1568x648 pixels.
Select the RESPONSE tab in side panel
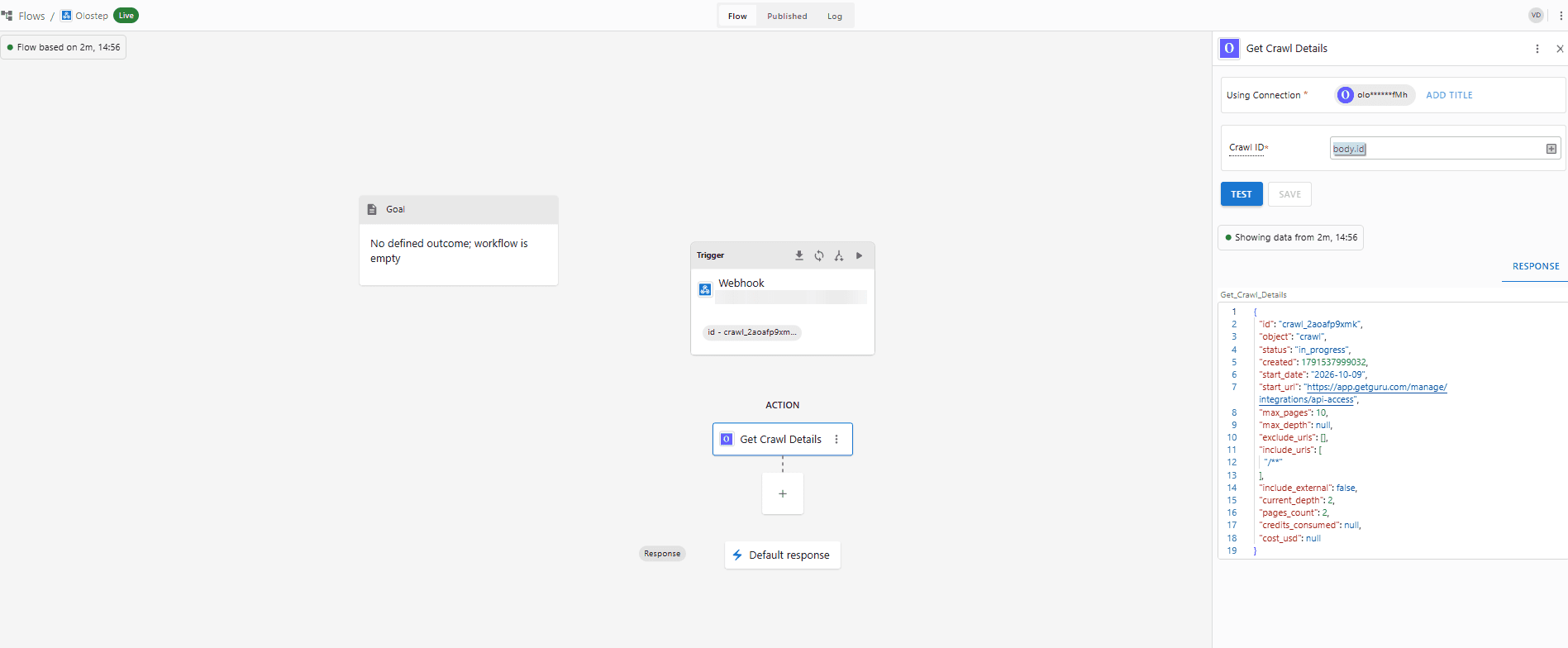(x=1536, y=266)
